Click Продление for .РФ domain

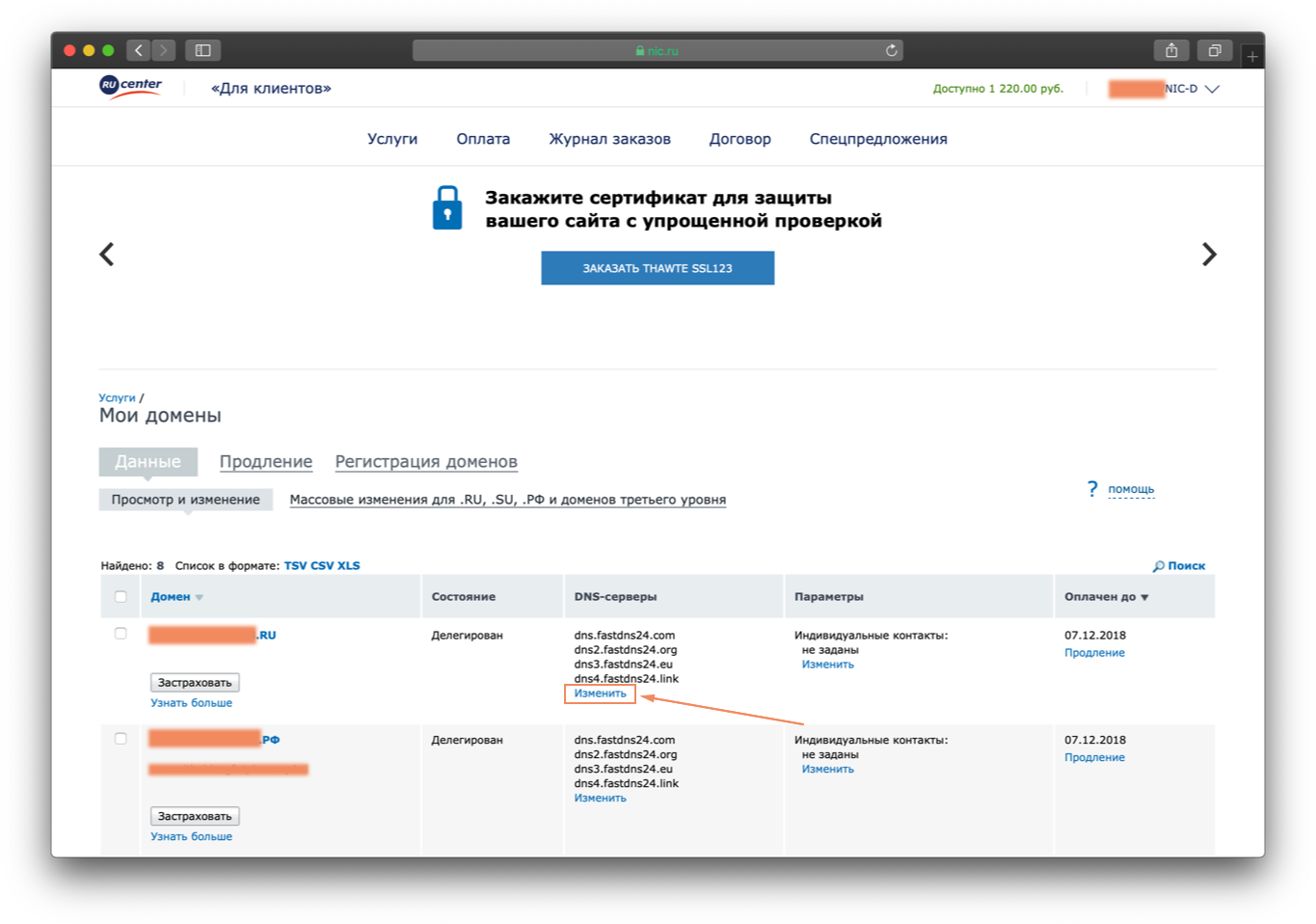(x=1094, y=758)
